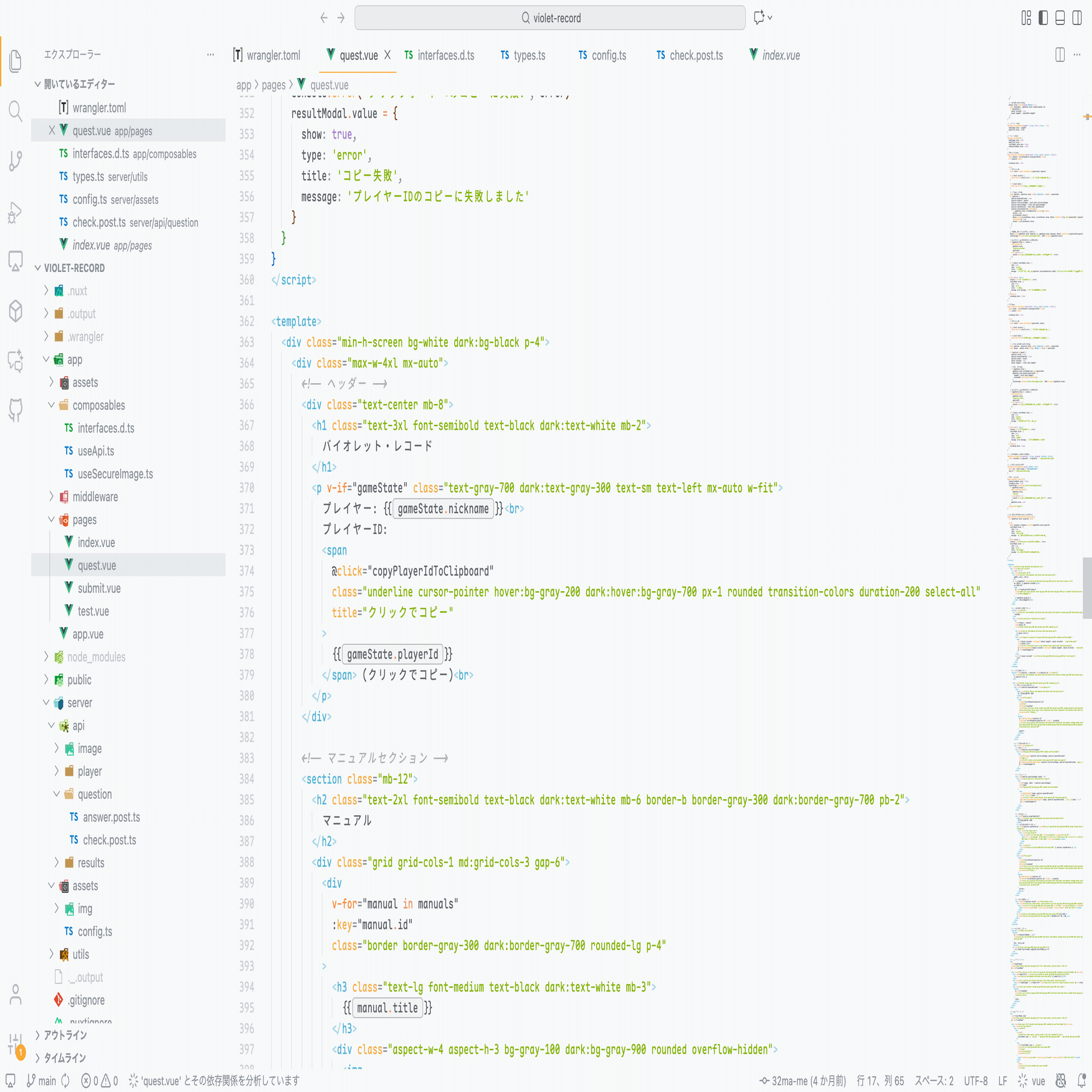Screen dimensions: 1092x1092
Task: Open Run and Debug view
Action: [x=15, y=212]
